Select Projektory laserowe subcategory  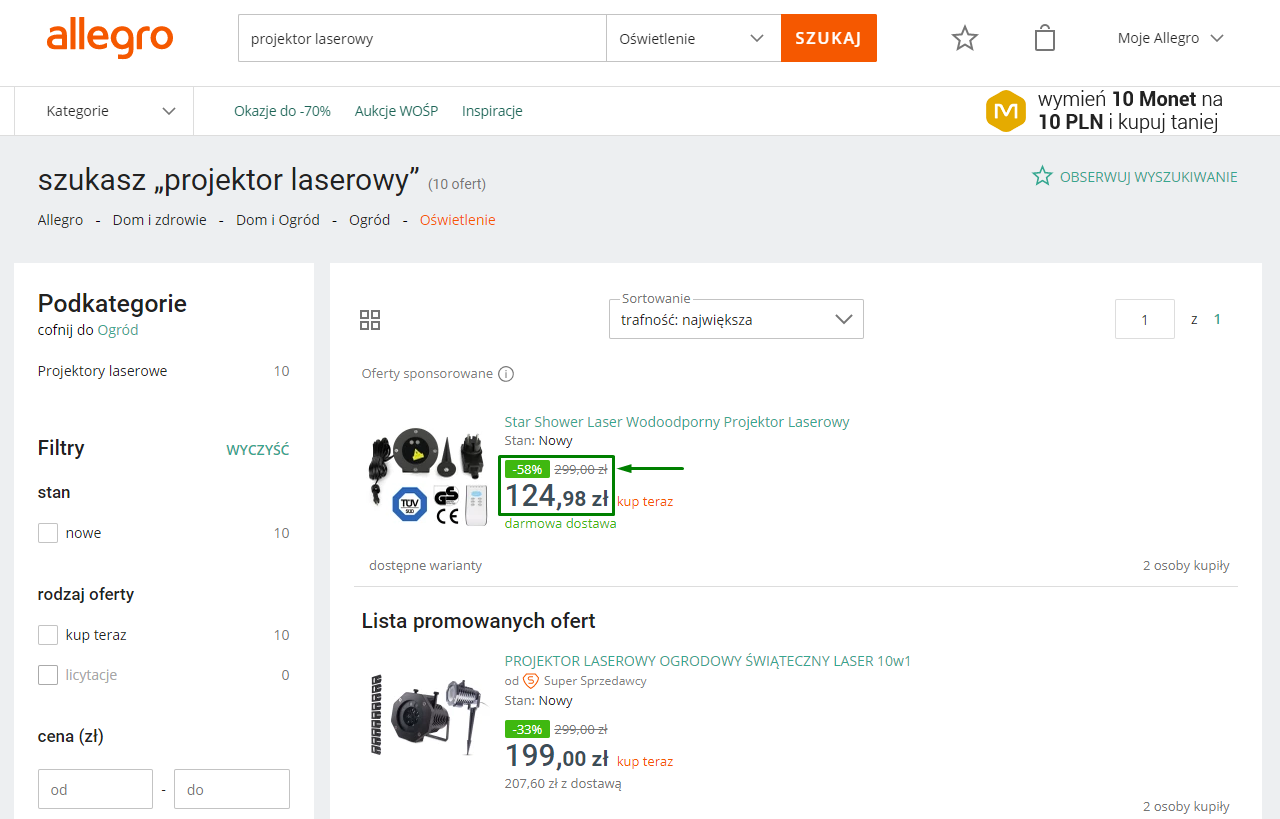[103, 371]
